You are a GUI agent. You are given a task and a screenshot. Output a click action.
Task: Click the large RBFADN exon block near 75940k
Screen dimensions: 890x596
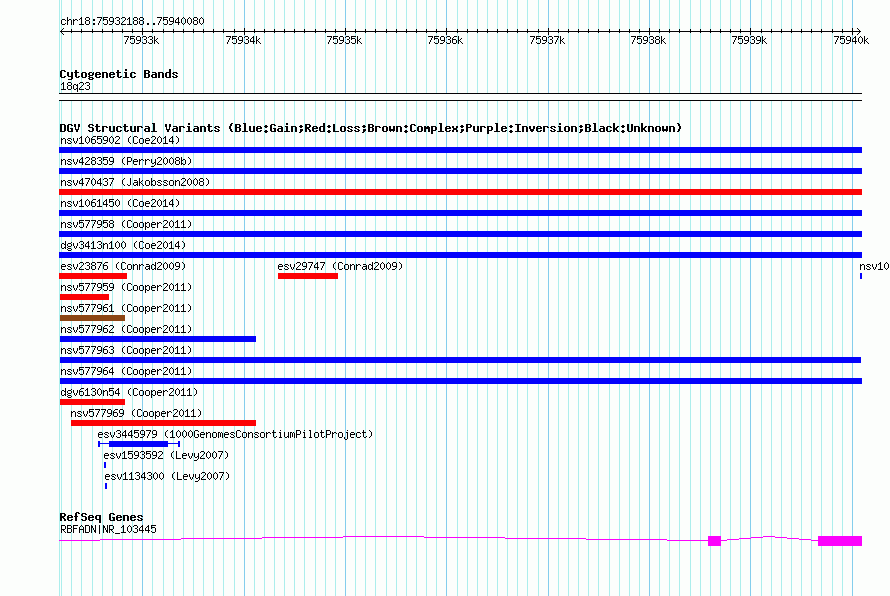tap(840, 541)
